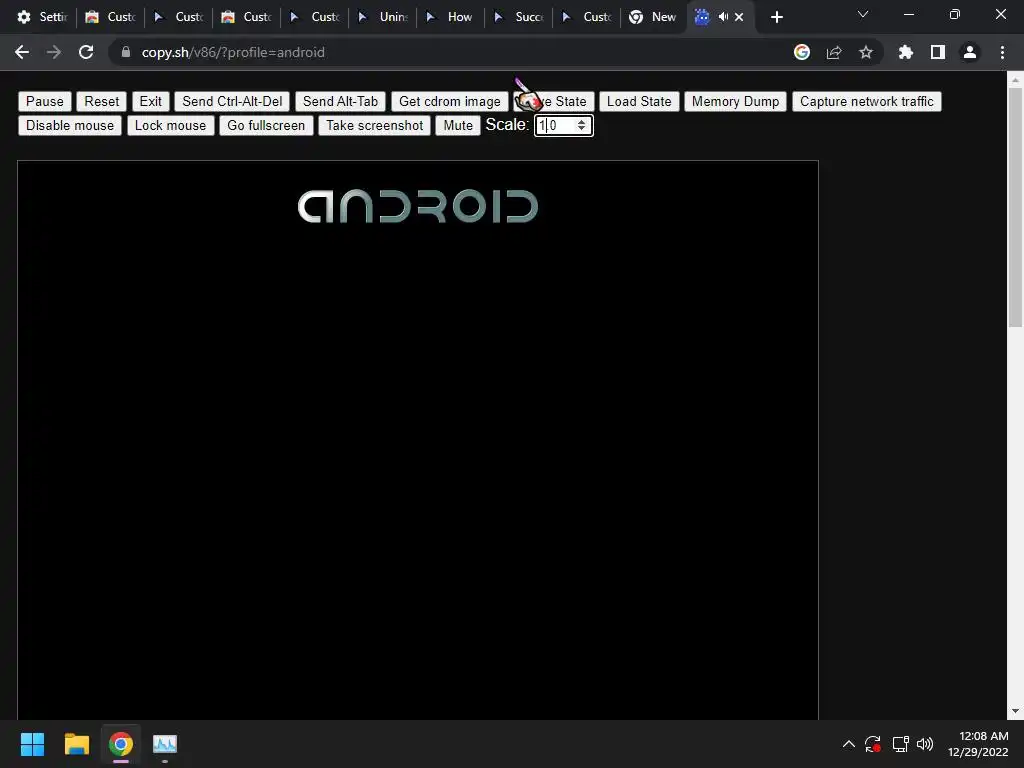Screen dimensions: 1024x768
Task: Bookmark this page with the star icon
Action: pos(866,52)
